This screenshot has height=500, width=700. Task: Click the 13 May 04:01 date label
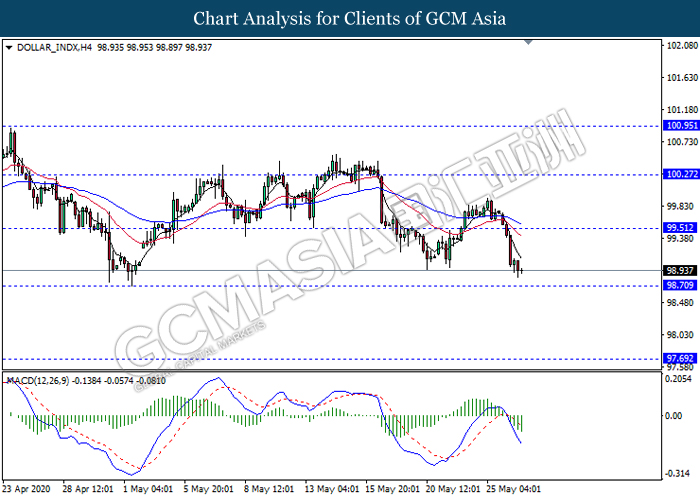pos(332,489)
